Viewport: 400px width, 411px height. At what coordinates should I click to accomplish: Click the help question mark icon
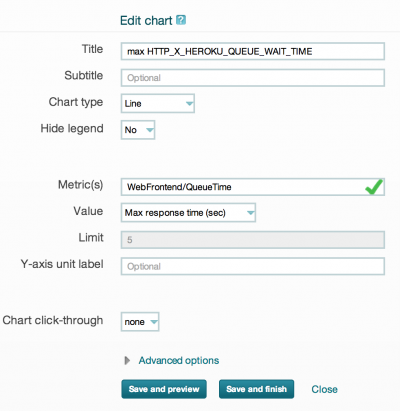click(x=181, y=20)
